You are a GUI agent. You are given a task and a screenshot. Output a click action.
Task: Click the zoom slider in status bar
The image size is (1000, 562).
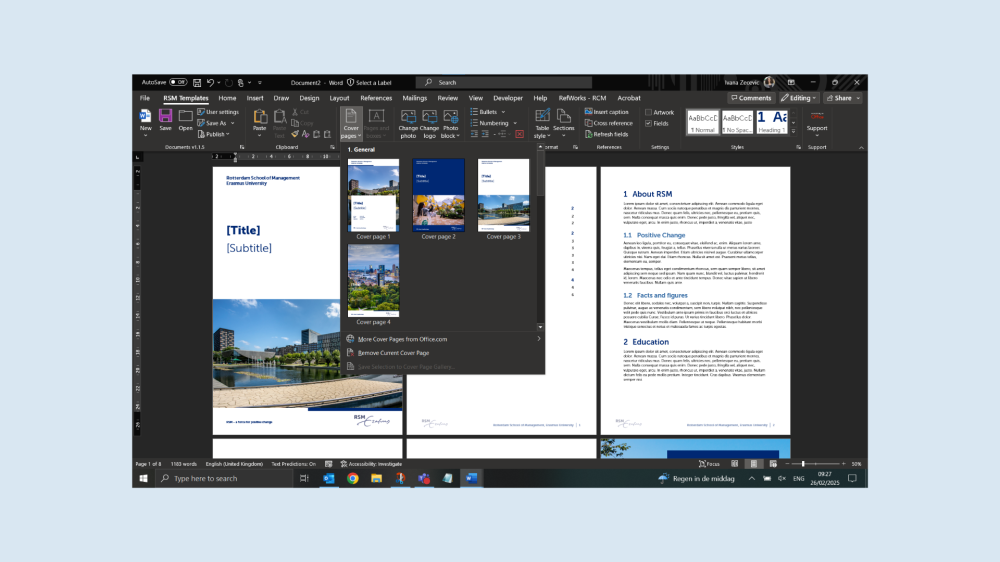[x=803, y=464]
